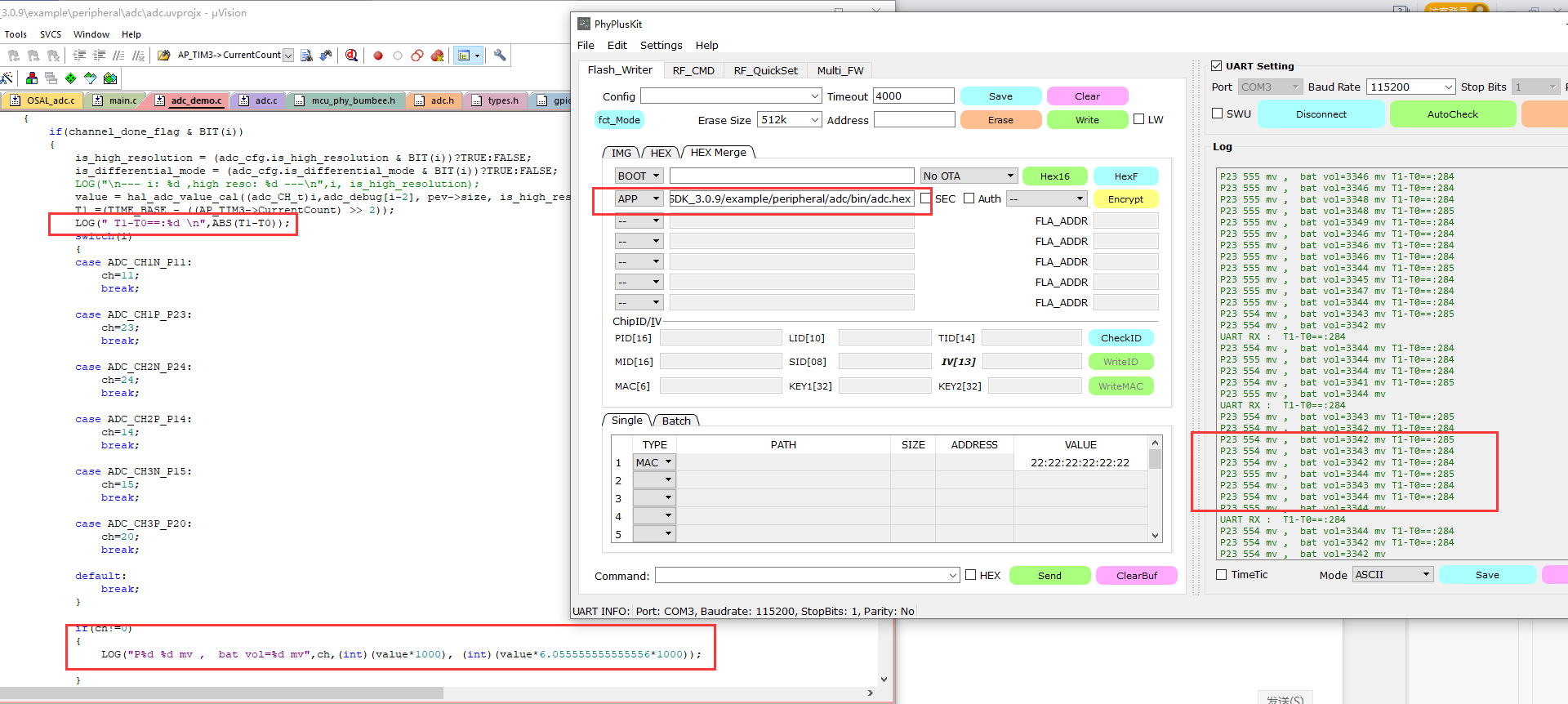Open µVision Configuration wrench icon
The width and height of the screenshot is (1568, 704).
point(500,56)
